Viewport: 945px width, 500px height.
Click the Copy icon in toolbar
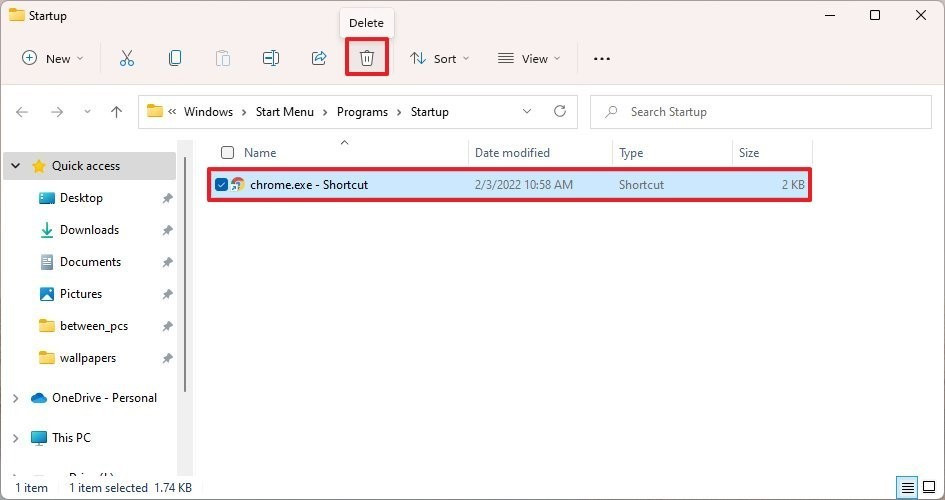pos(175,58)
